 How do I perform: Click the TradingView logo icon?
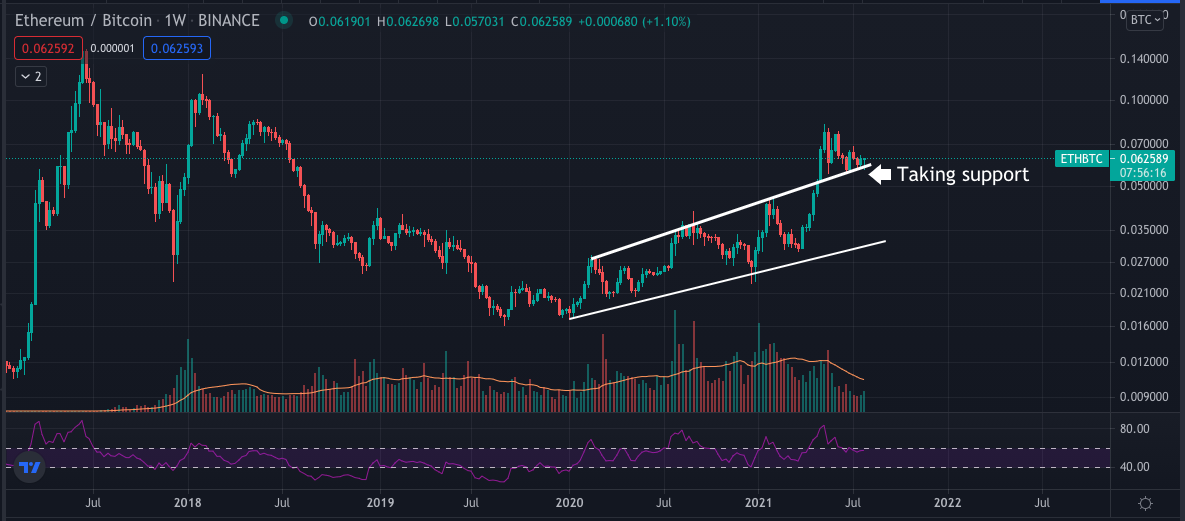tap(29, 467)
